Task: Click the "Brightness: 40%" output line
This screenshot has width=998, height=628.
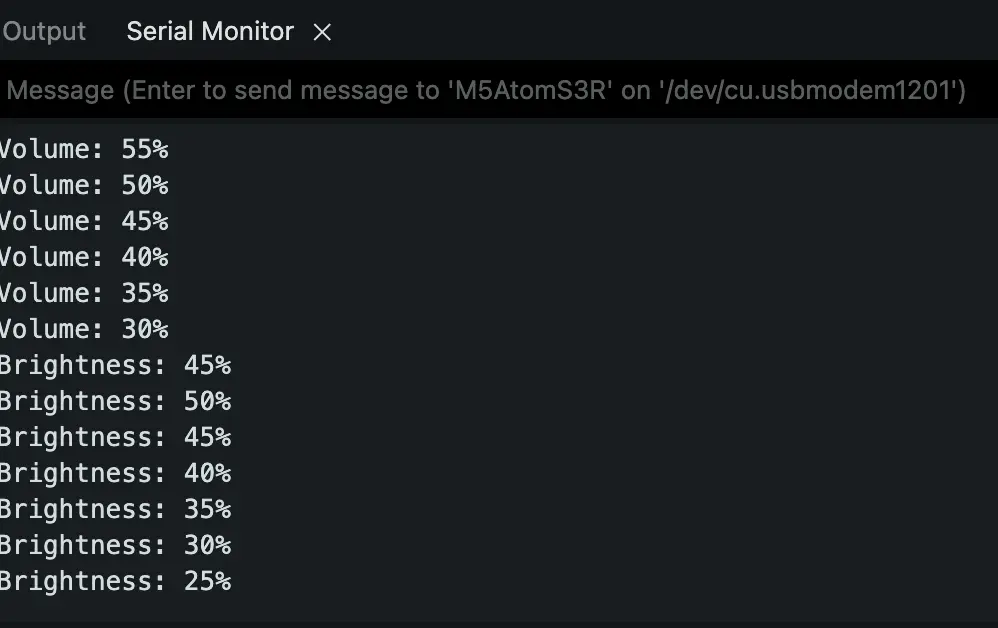Action: (115, 473)
